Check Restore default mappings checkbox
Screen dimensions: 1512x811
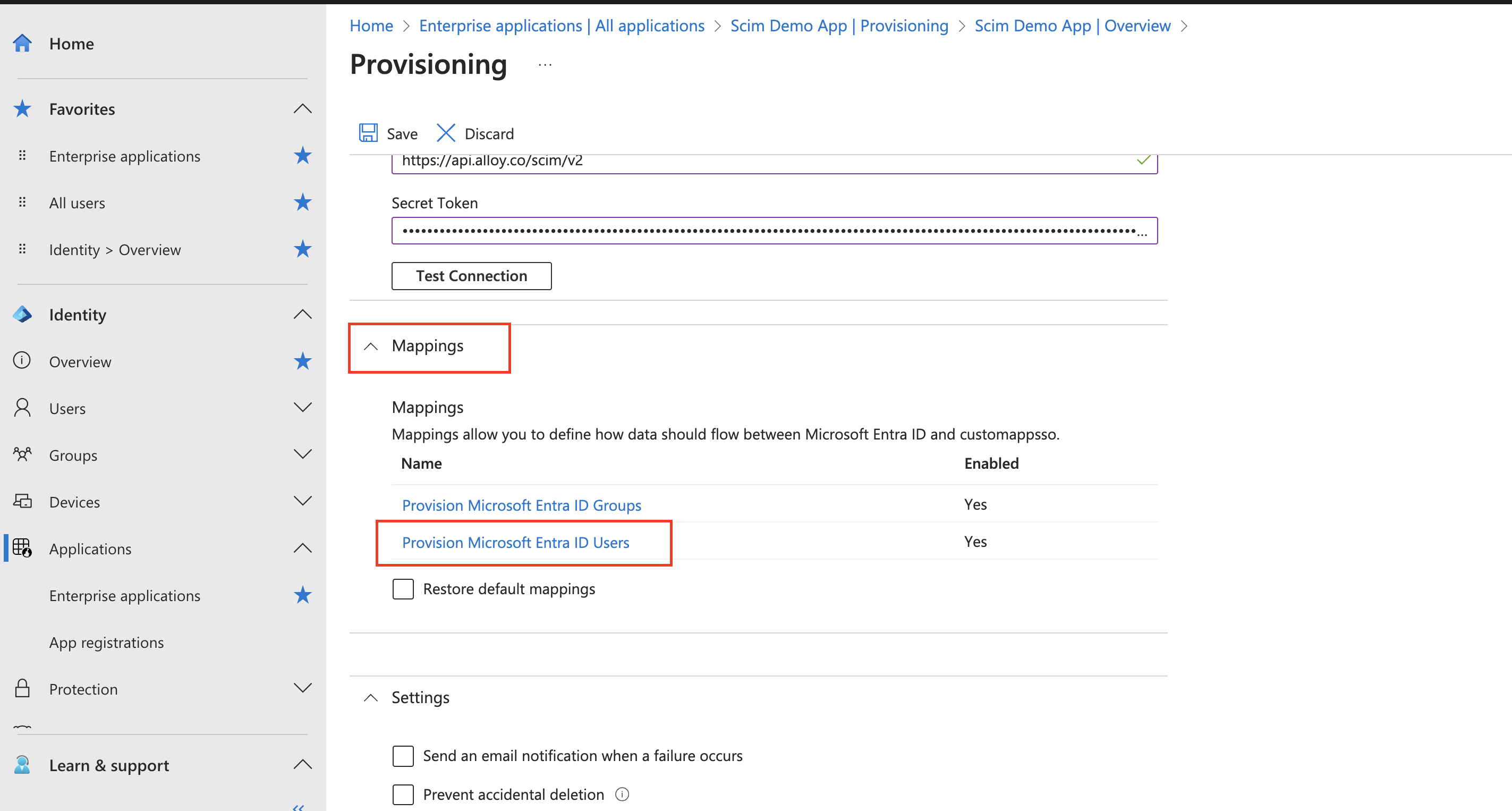(x=403, y=589)
